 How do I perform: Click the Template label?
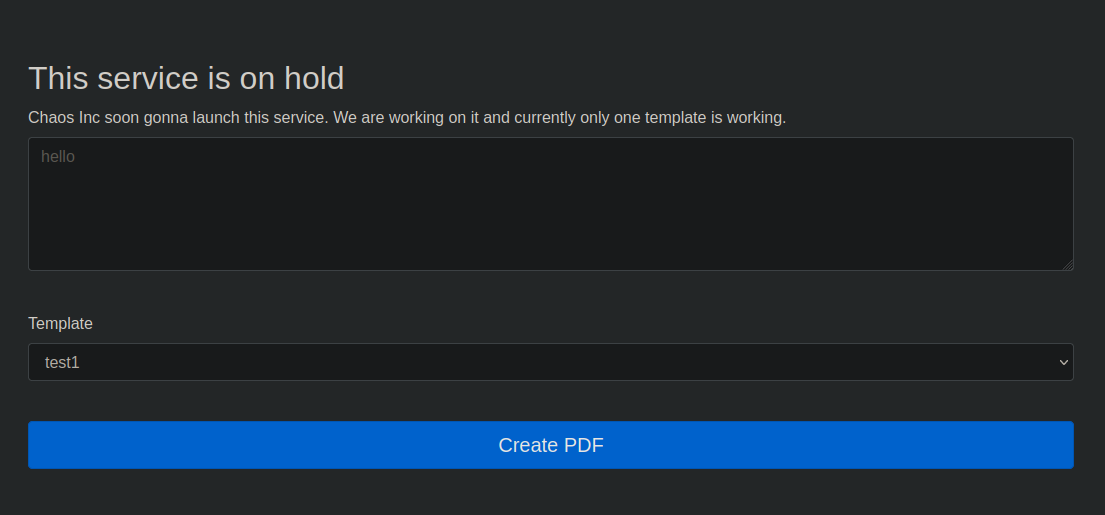[x=60, y=323]
